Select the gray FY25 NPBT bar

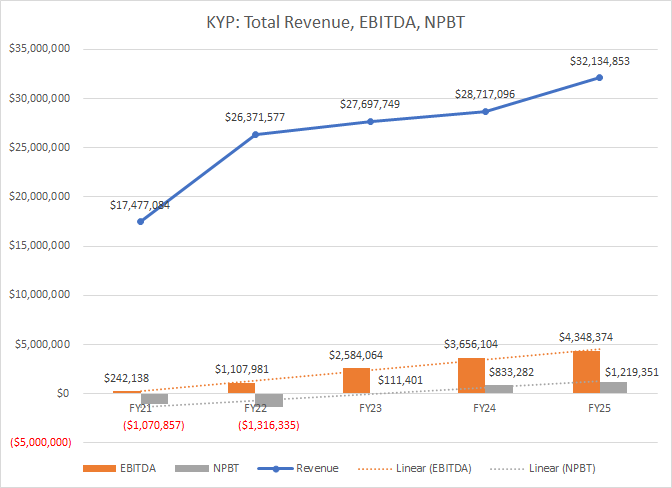point(613,387)
